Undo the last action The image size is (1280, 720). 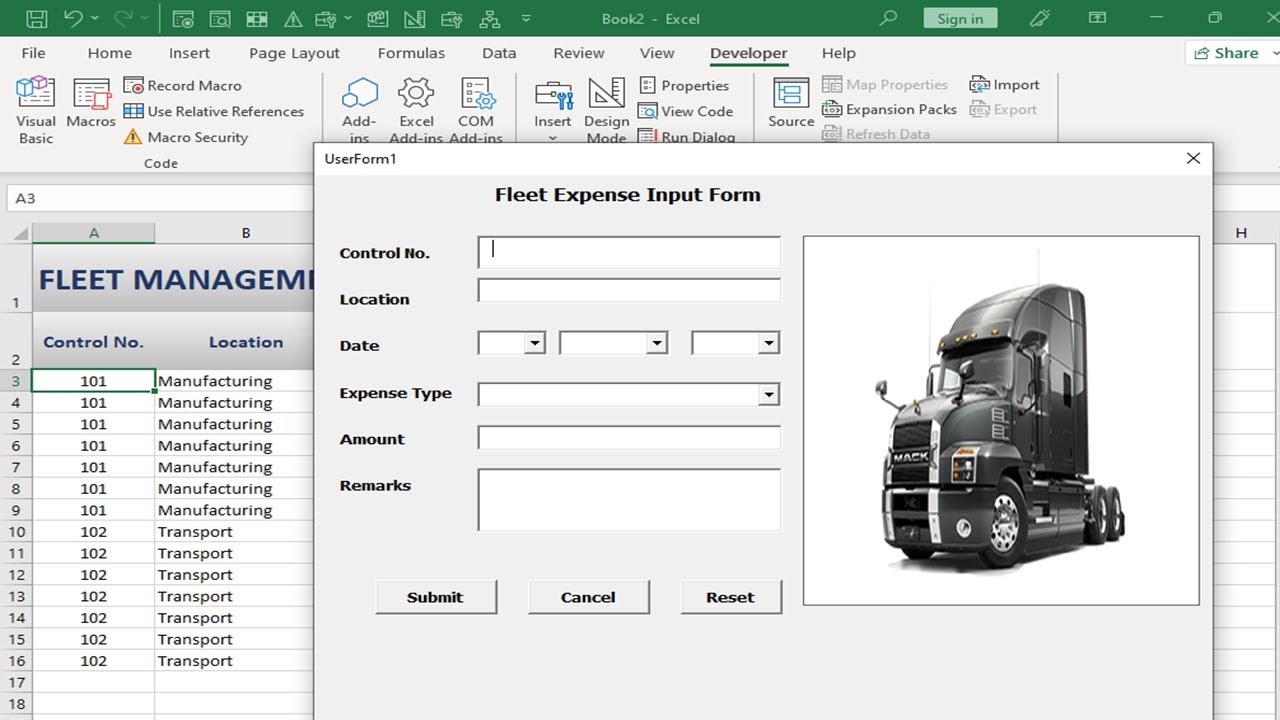coord(73,18)
